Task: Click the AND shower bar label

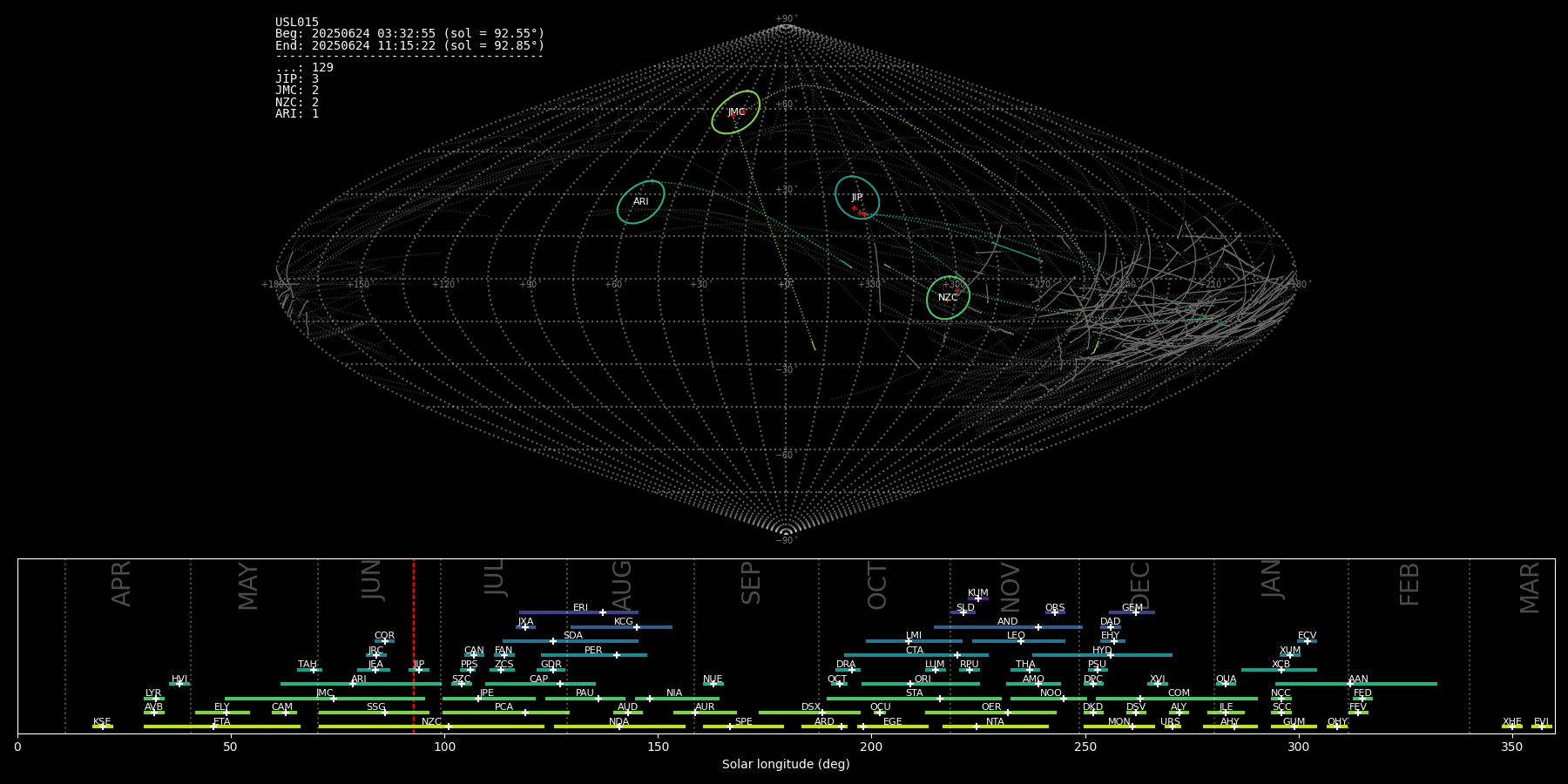Action: pos(1008,622)
